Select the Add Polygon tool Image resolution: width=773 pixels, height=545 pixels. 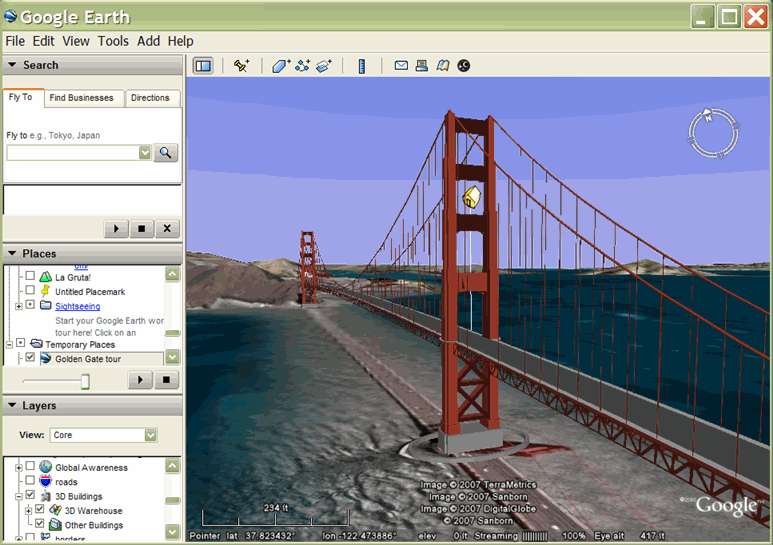tap(281, 66)
